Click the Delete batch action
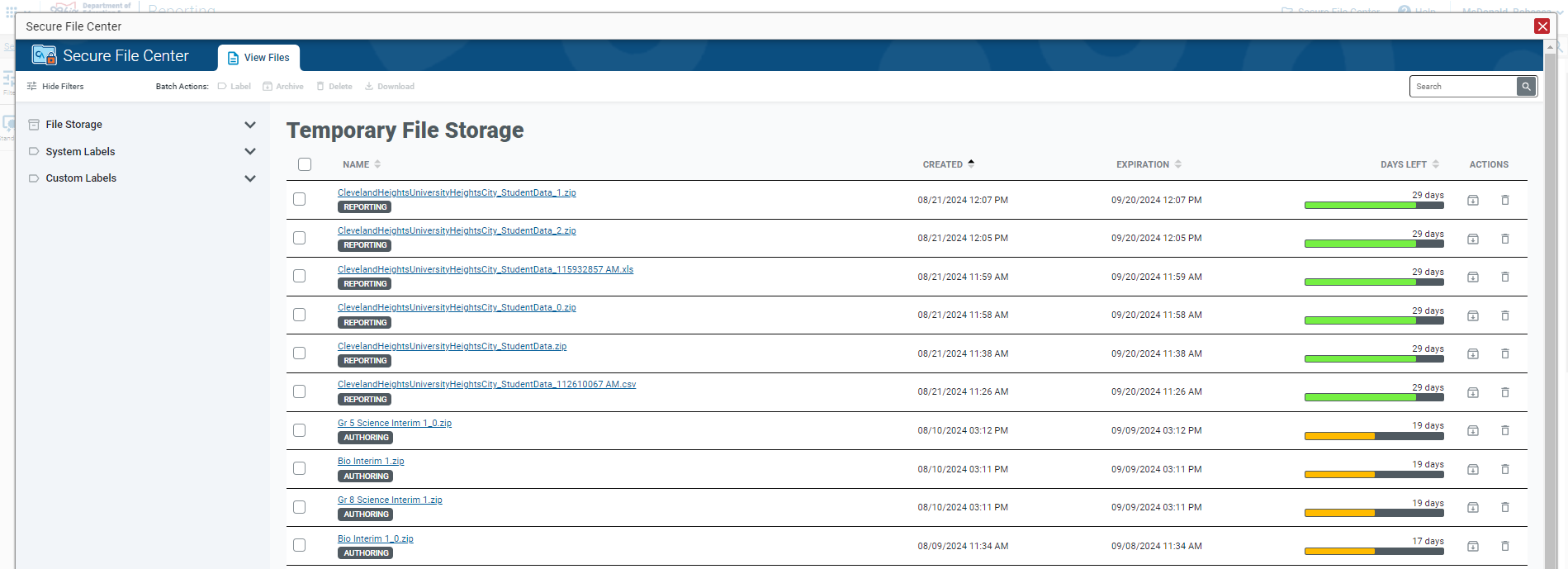 pos(334,87)
